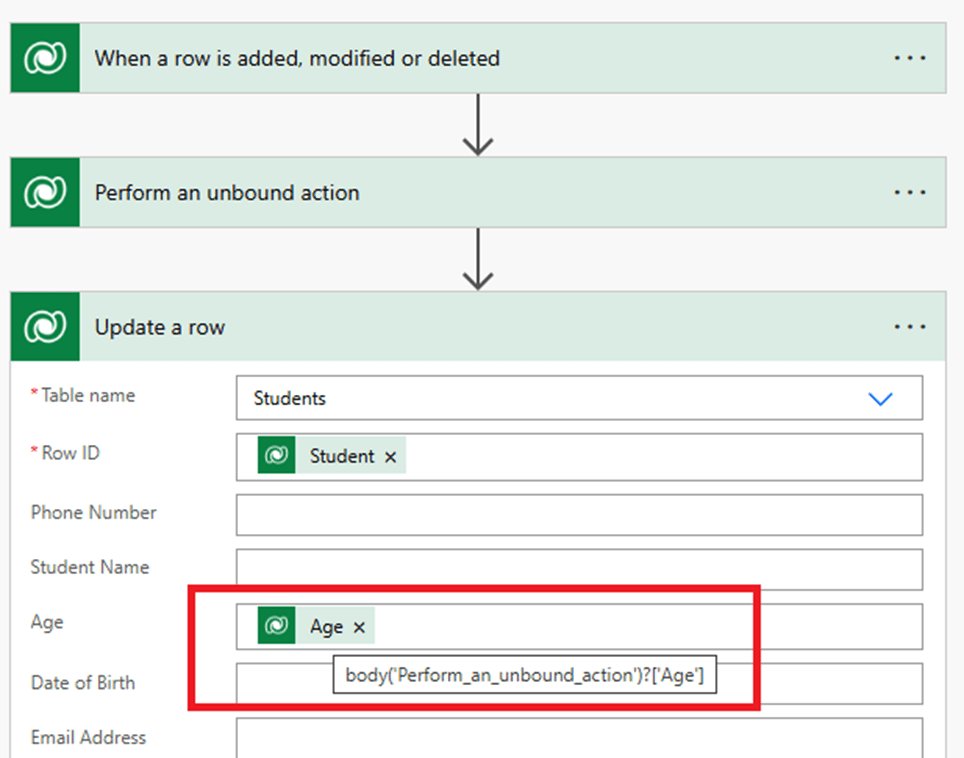This screenshot has height=758, width=964.
Task: Remove the Student token from Row ID
Action: coord(391,457)
